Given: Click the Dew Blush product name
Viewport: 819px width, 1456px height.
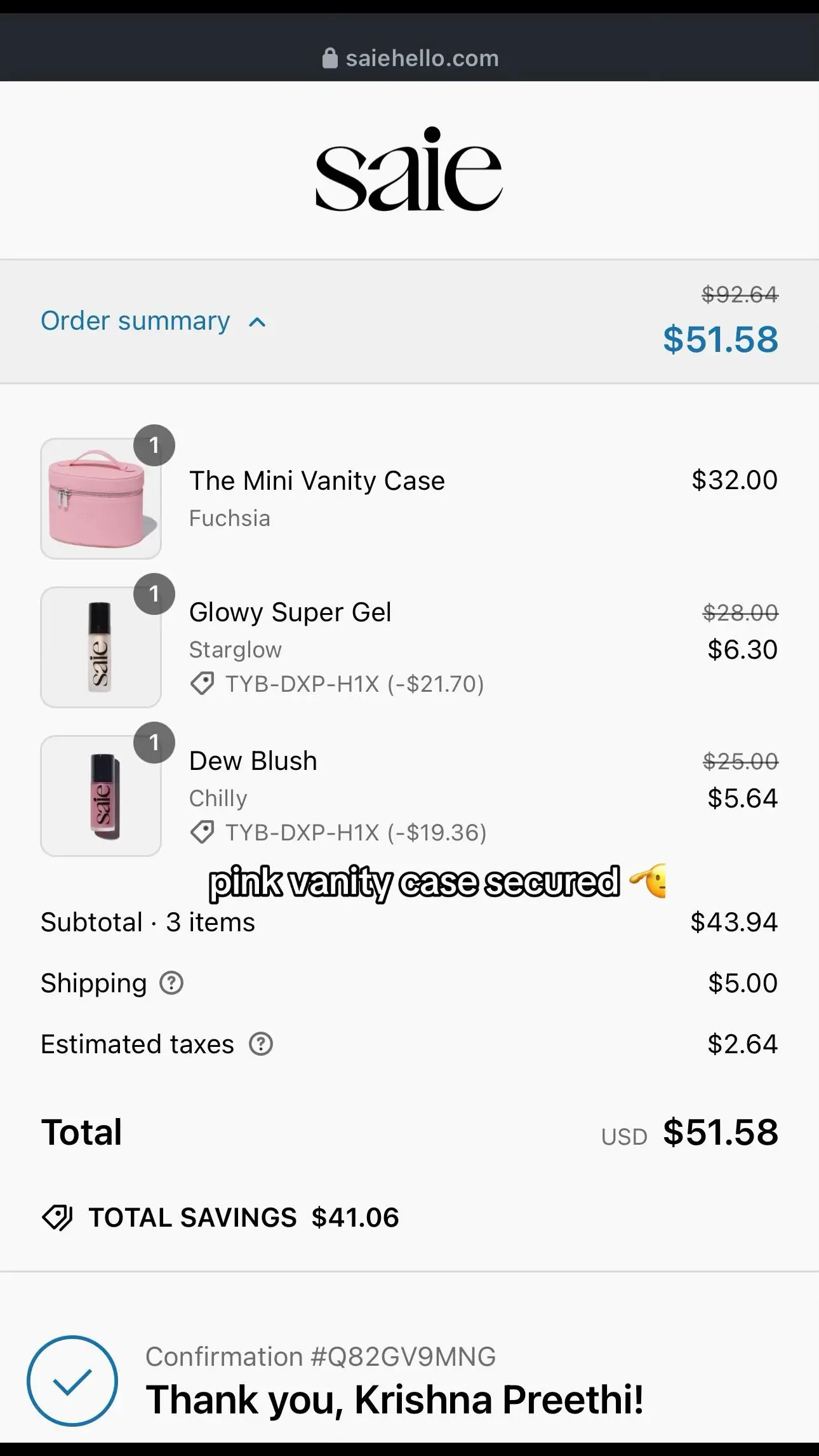Looking at the screenshot, I should point(253,761).
